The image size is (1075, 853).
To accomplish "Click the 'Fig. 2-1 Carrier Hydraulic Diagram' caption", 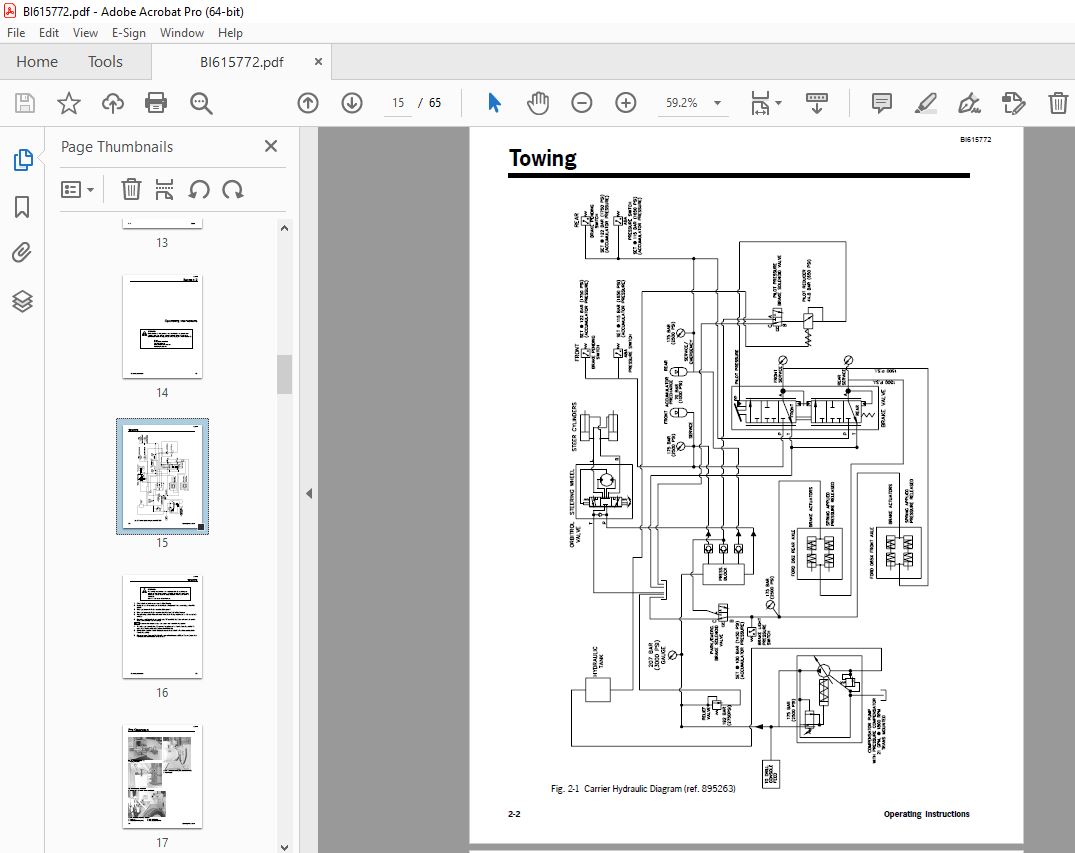I will 643,789.
